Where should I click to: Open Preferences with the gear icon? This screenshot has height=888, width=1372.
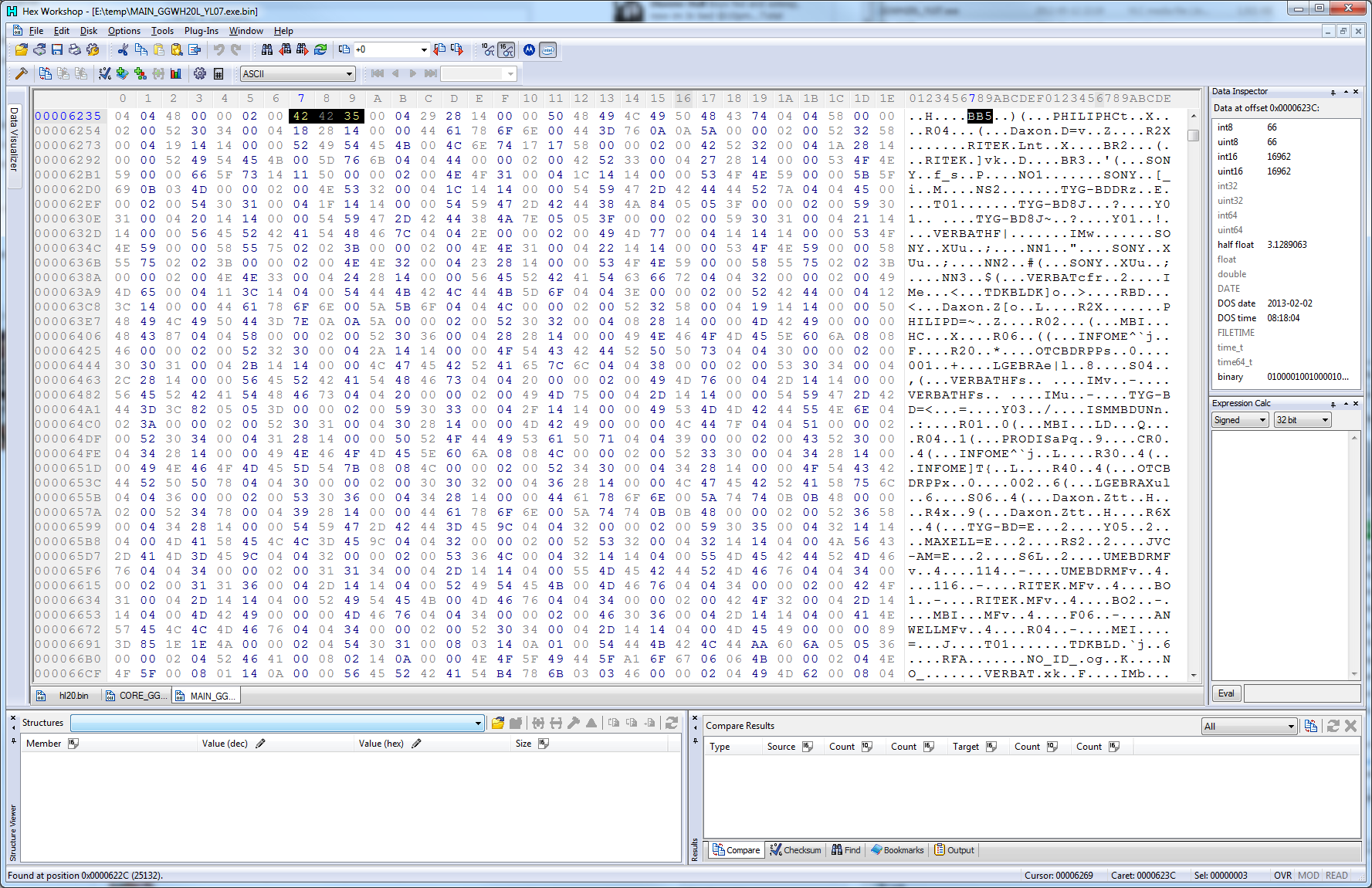click(200, 73)
